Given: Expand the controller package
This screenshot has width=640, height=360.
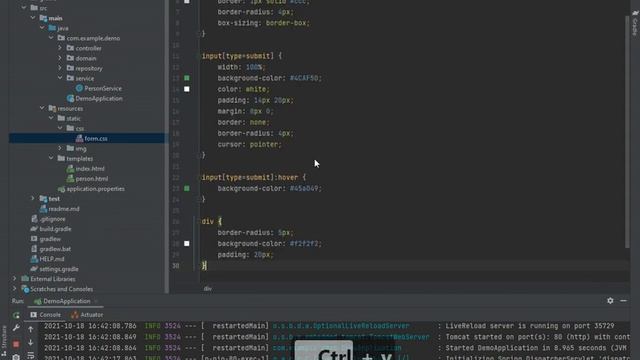Looking at the screenshot, I should point(60,48).
